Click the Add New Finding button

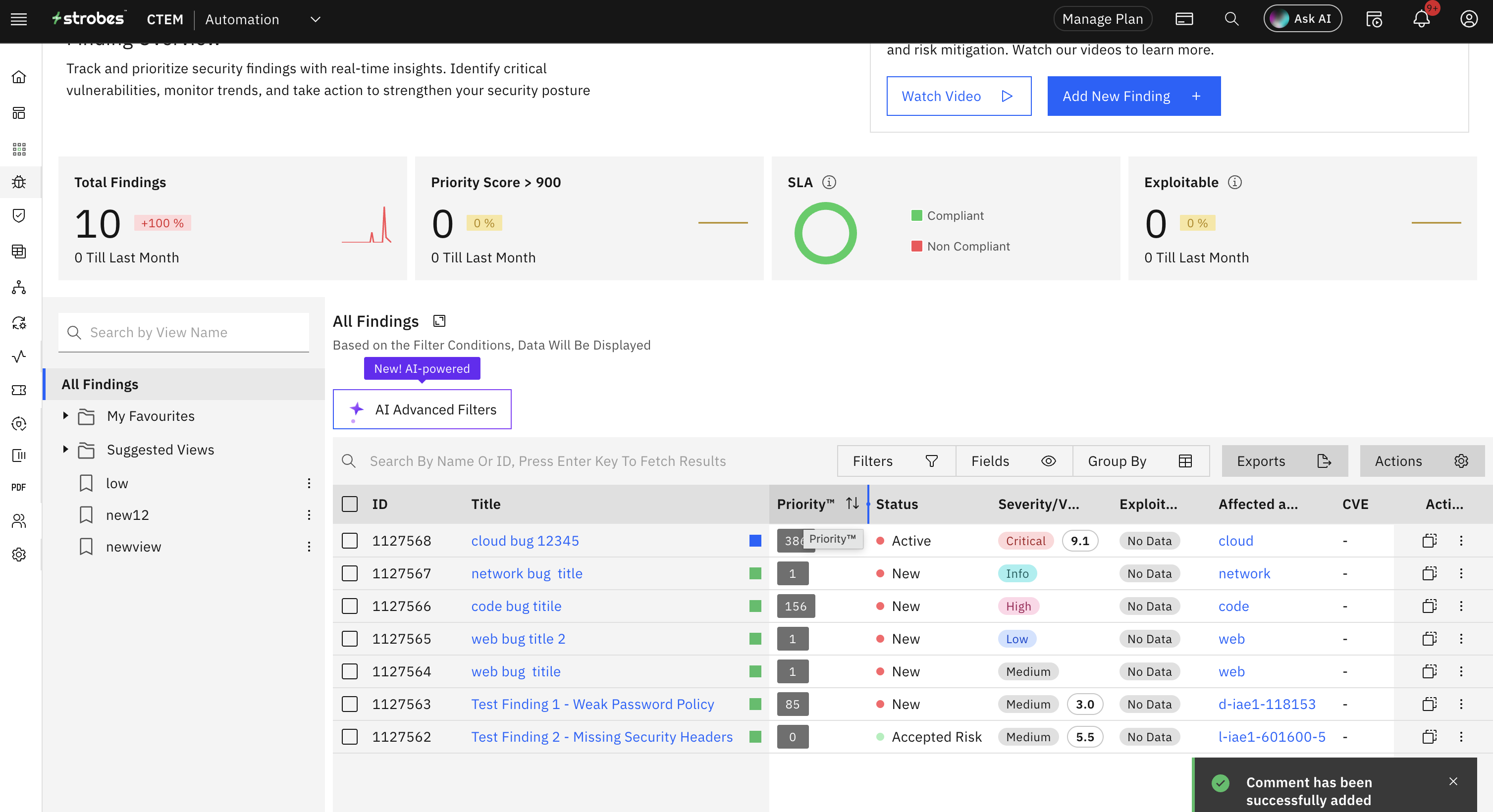click(x=1133, y=96)
